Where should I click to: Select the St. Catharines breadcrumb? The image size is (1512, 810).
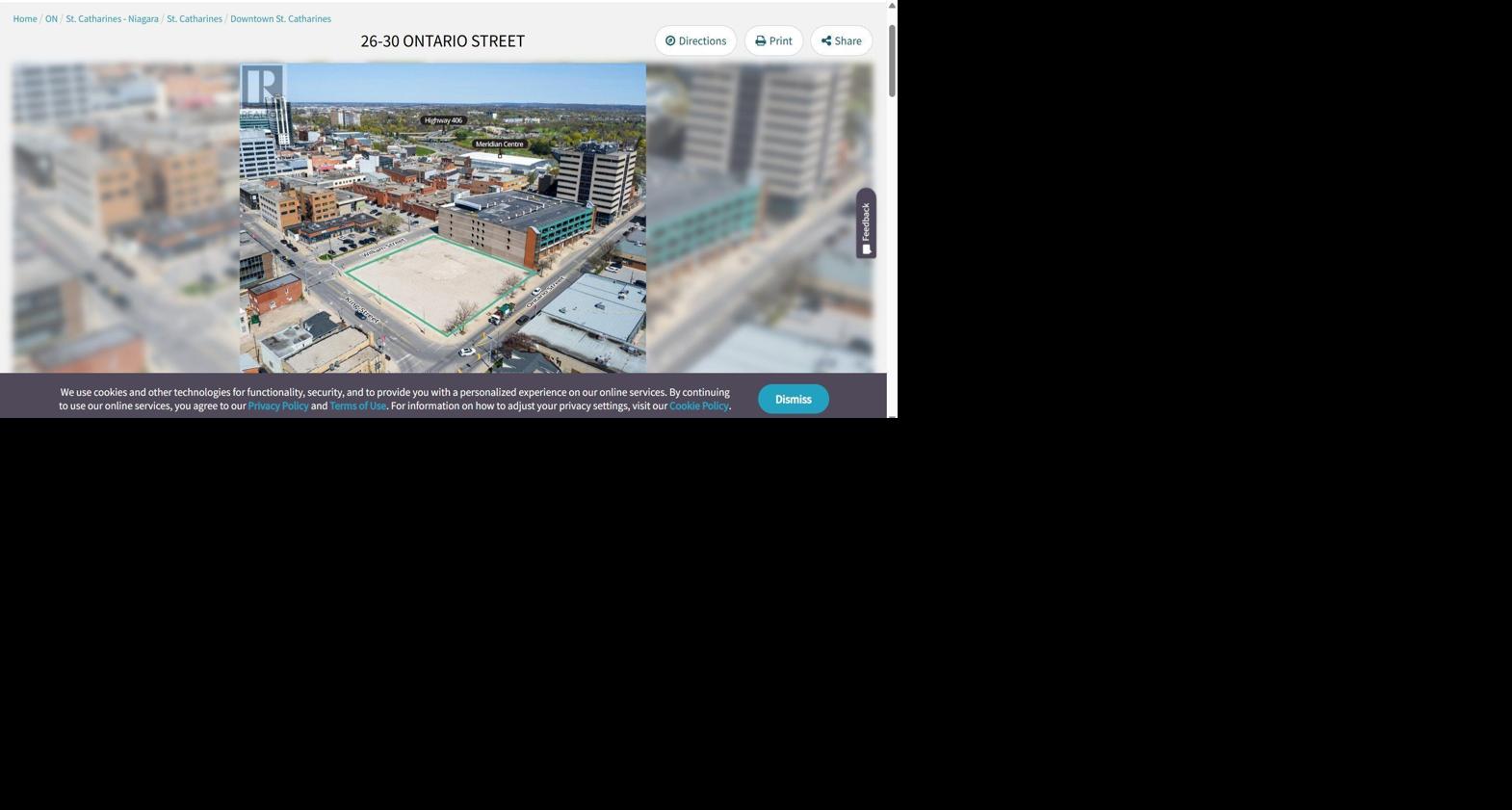pos(194,18)
